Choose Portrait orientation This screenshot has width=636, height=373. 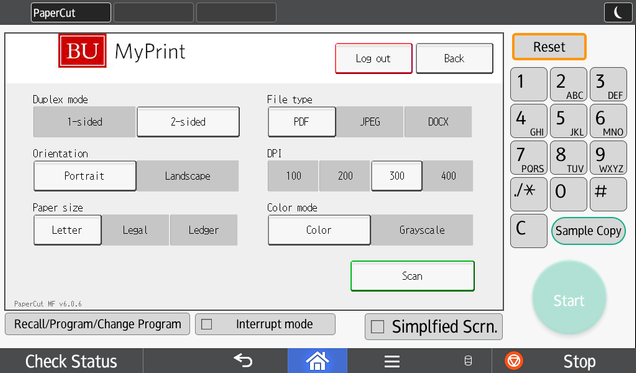(x=84, y=176)
